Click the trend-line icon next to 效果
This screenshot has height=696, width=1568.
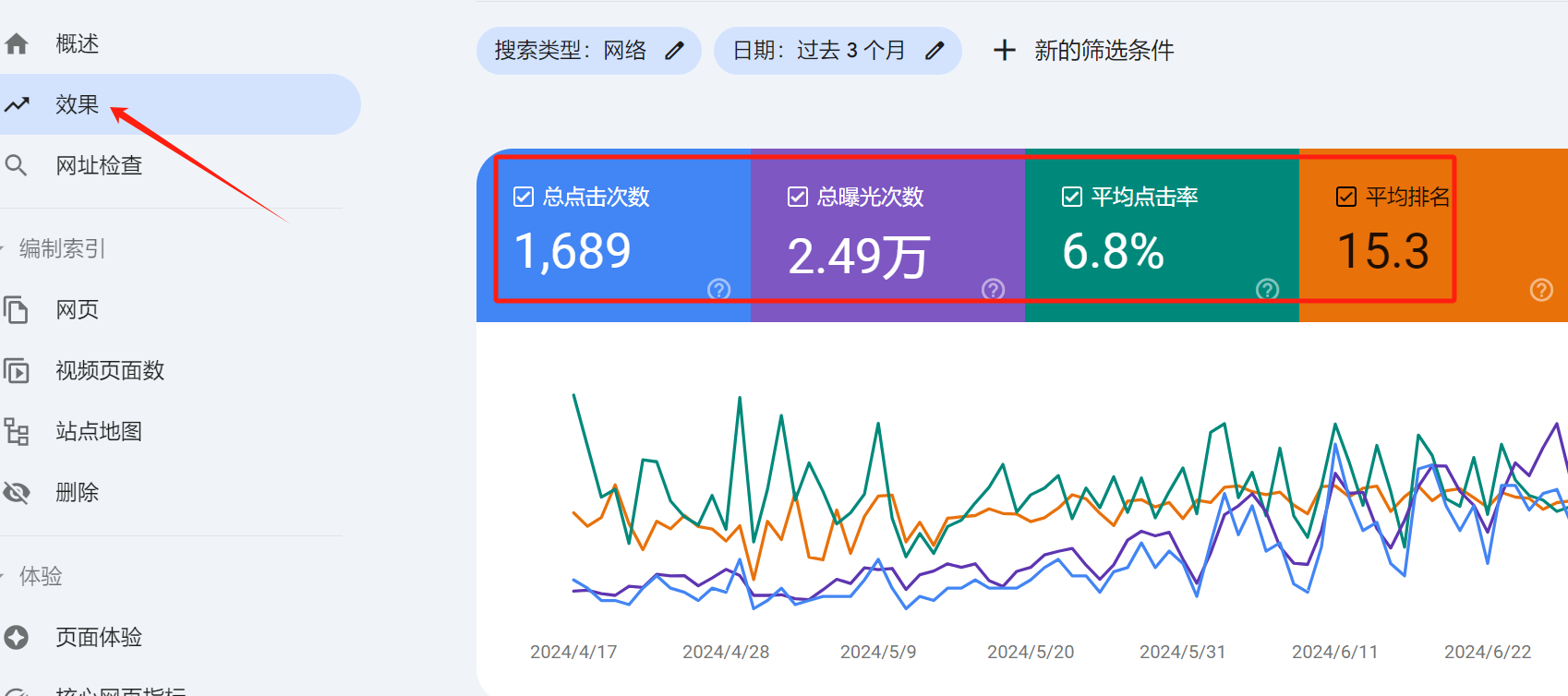(17, 104)
